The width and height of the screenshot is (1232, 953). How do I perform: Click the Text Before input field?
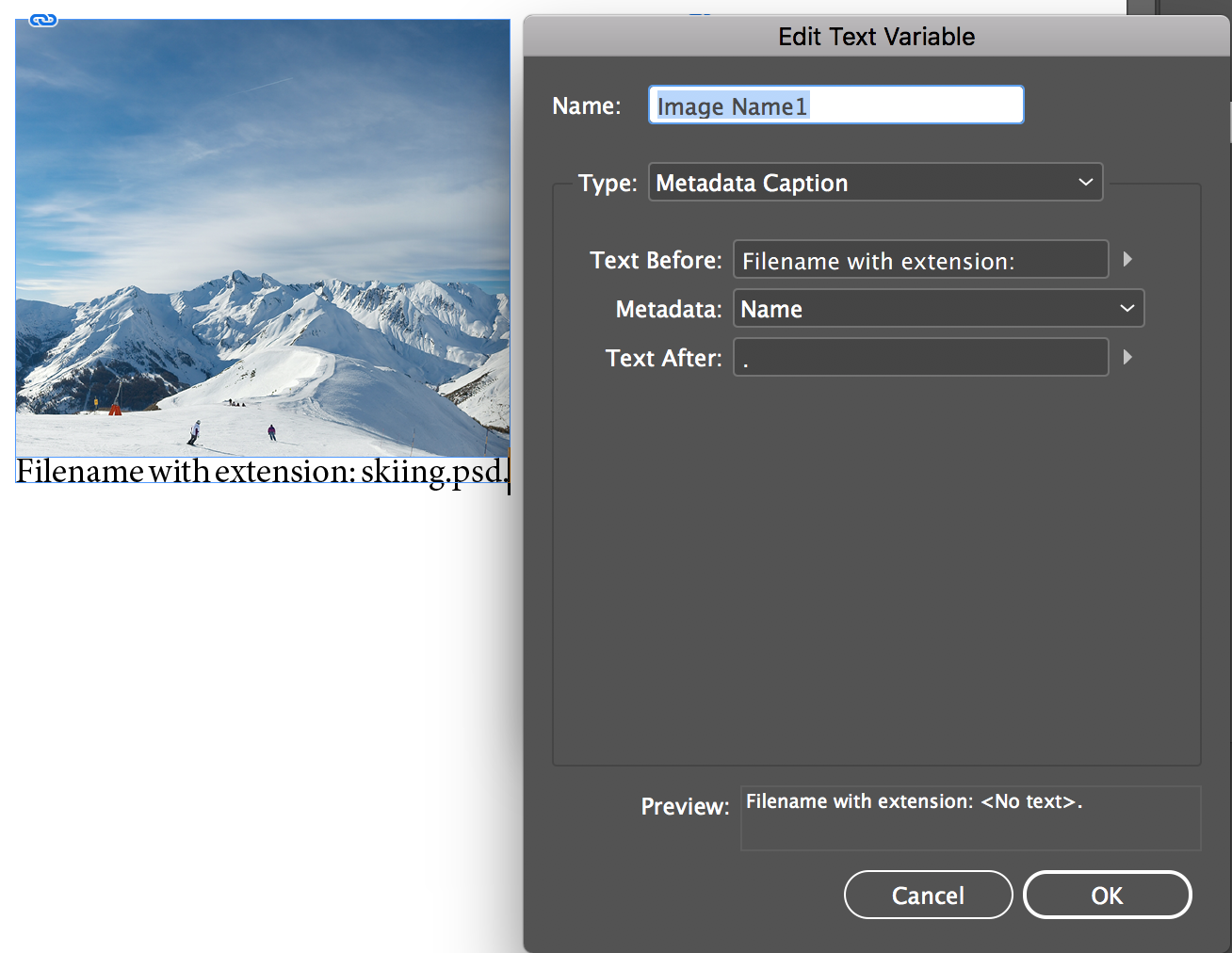[x=920, y=260]
